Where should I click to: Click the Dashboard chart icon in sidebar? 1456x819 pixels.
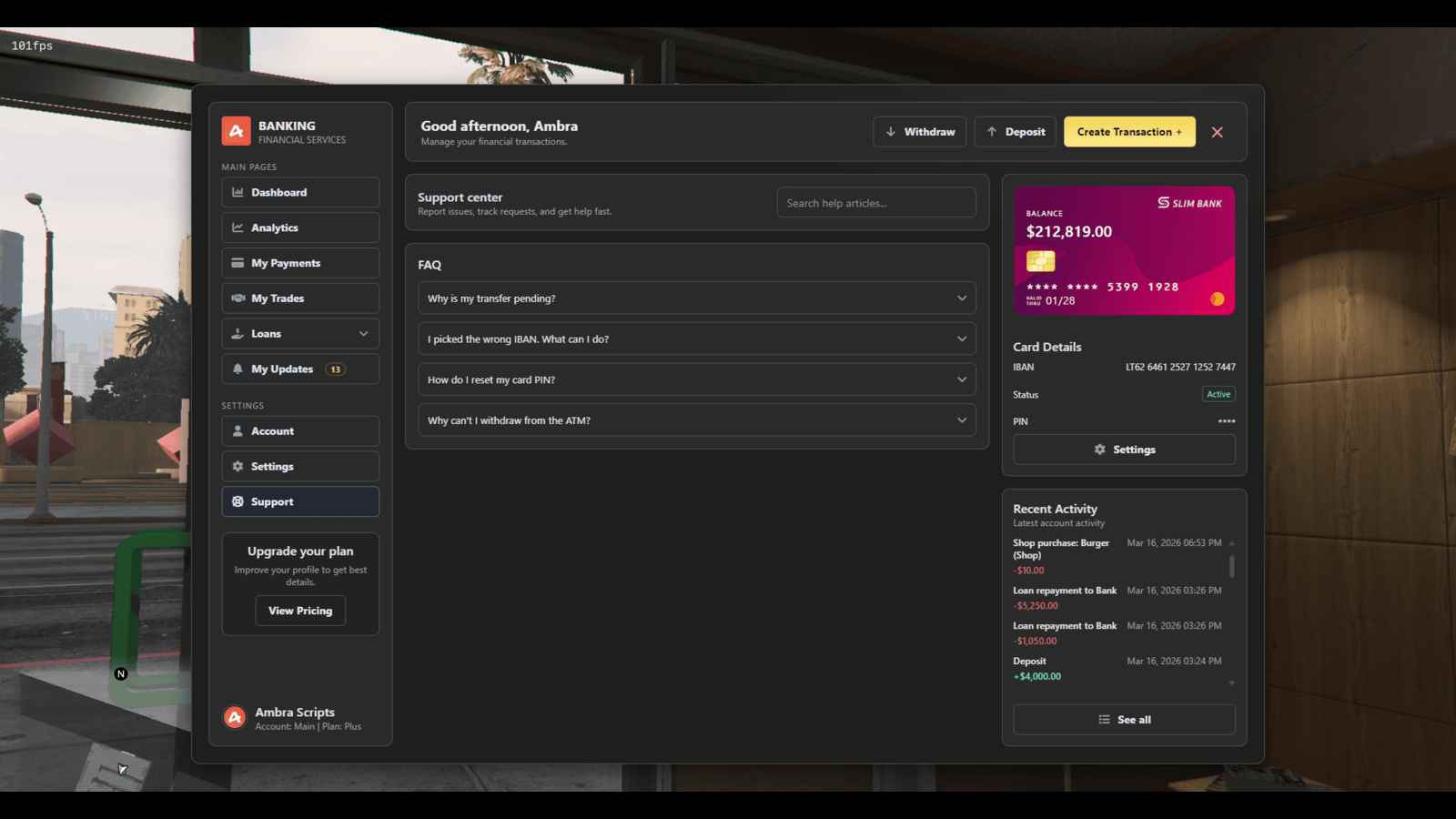[238, 193]
